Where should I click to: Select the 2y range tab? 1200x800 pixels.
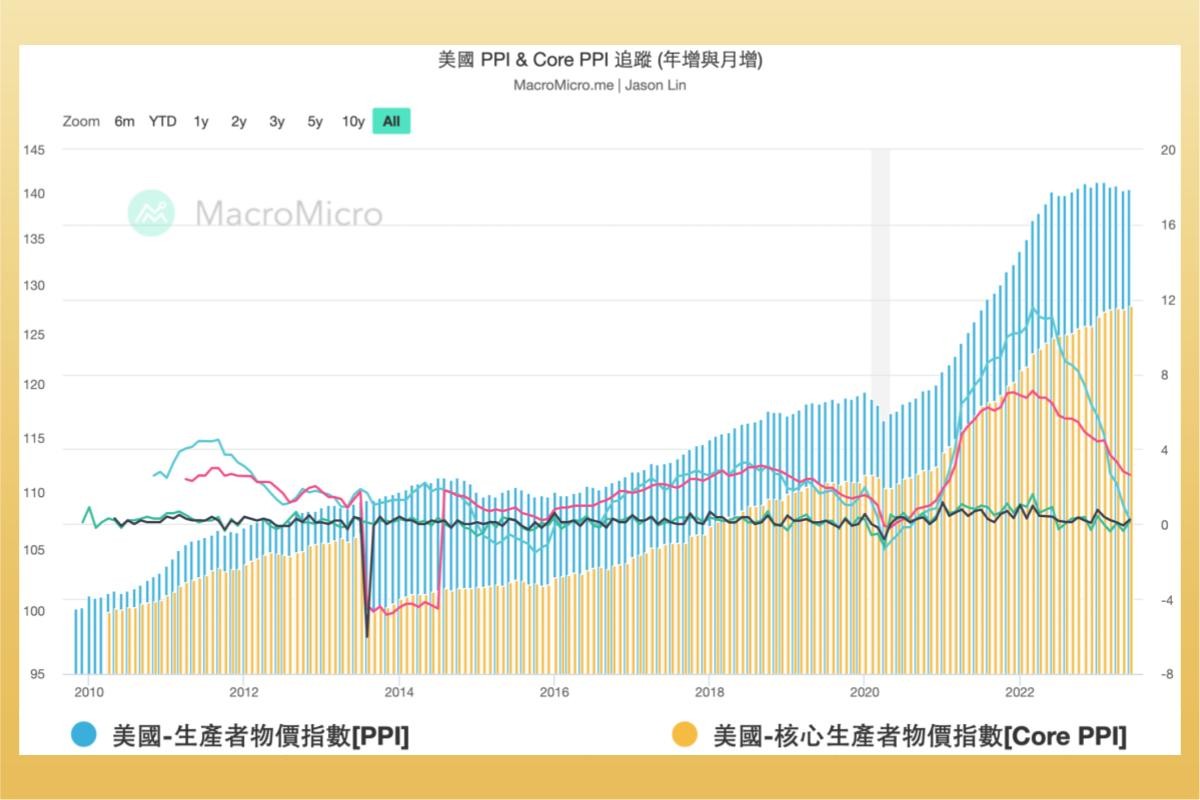coord(238,121)
